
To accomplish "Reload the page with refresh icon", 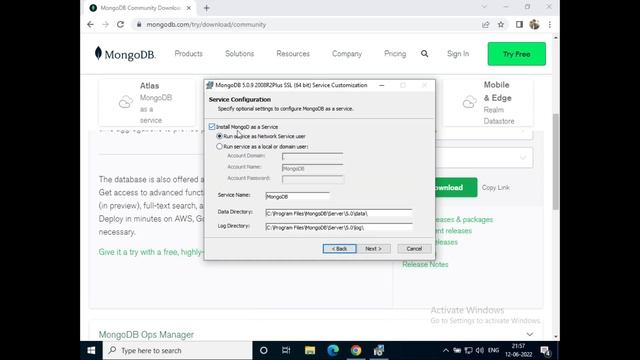I will [120, 24].
